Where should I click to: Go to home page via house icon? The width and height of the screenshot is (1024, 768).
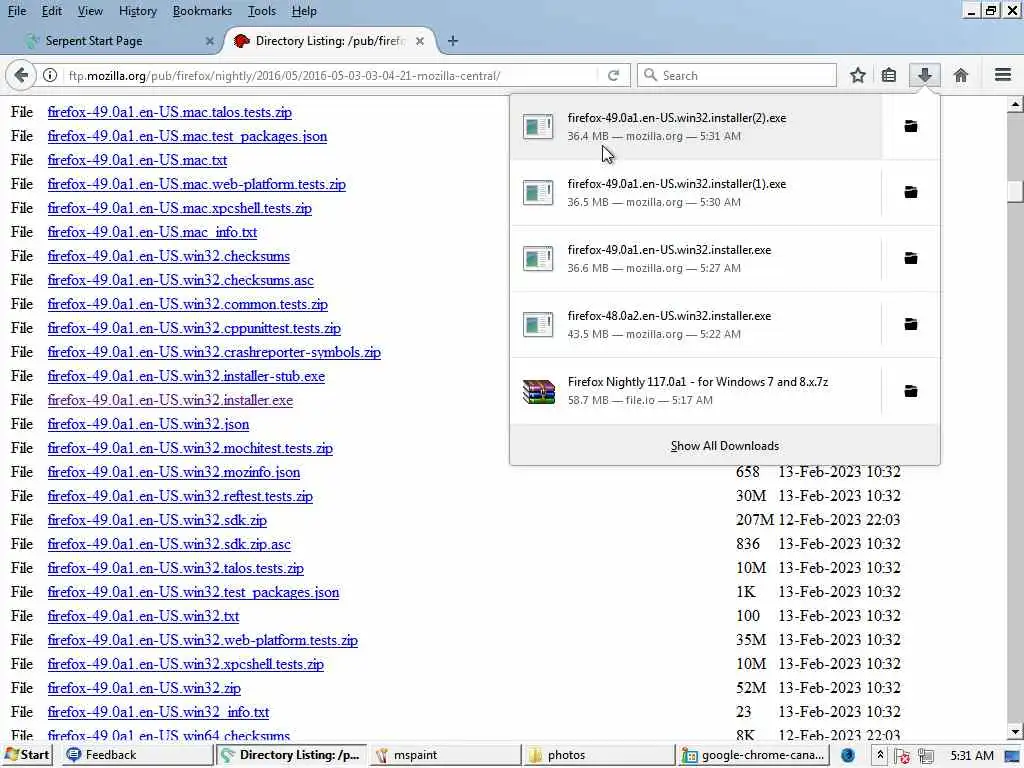[x=960, y=75]
